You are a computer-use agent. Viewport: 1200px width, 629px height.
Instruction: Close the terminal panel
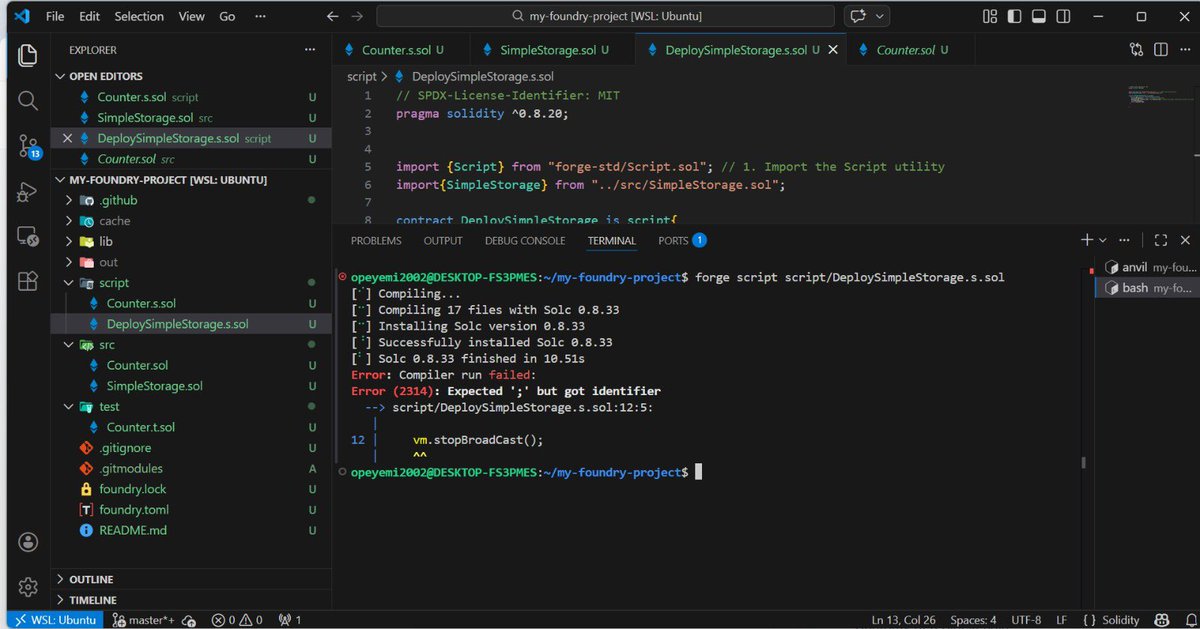coord(1185,240)
